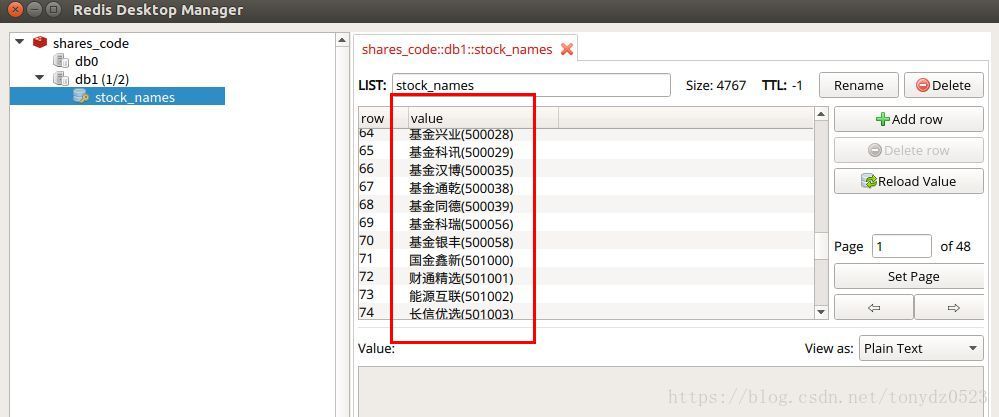
Task: Click the key tree scrollbar up arrow
Action: click(342, 40)
